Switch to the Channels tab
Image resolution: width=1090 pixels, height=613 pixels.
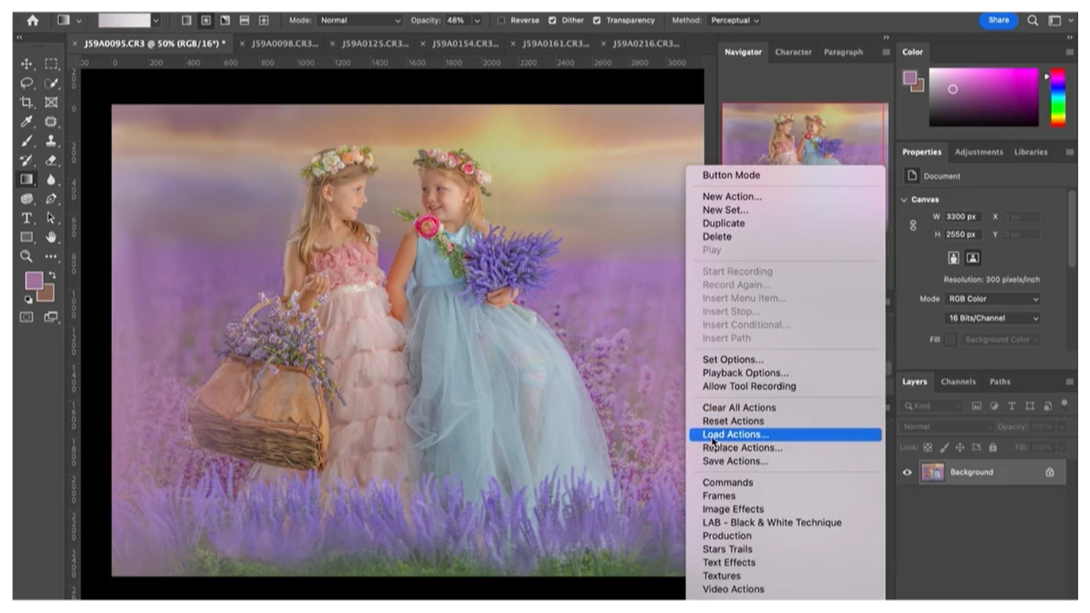[957, 382]
